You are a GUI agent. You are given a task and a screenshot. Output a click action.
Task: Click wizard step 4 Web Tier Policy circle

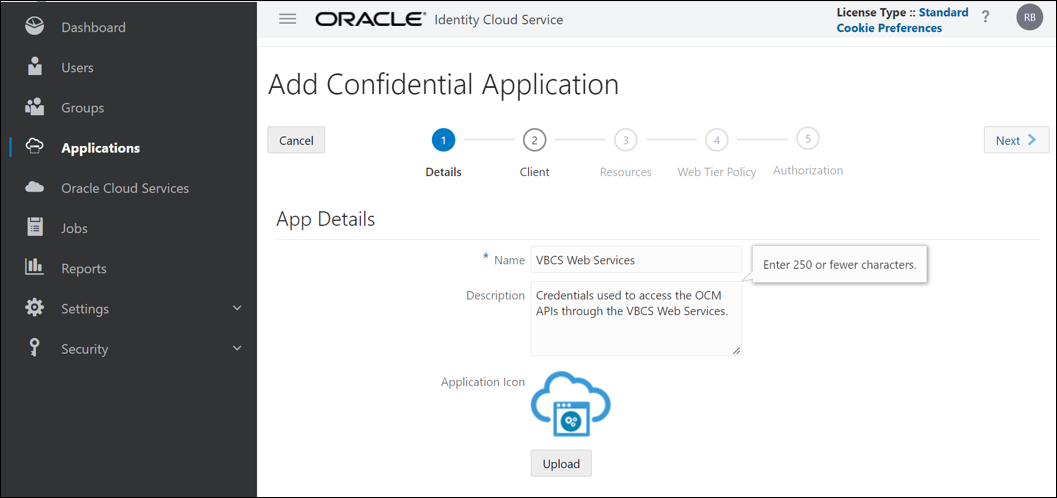(x=717, y=140)
